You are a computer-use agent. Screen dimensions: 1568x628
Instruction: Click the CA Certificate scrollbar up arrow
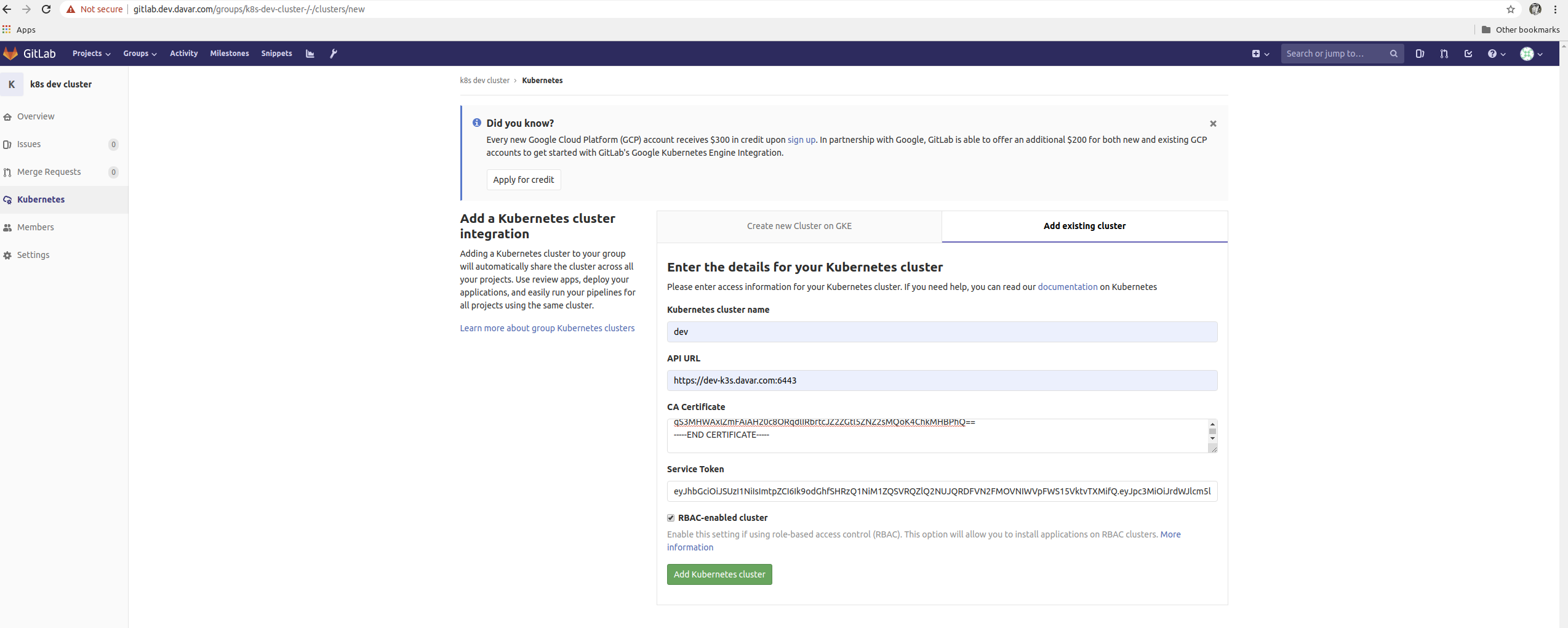[x=1212, y=424]
